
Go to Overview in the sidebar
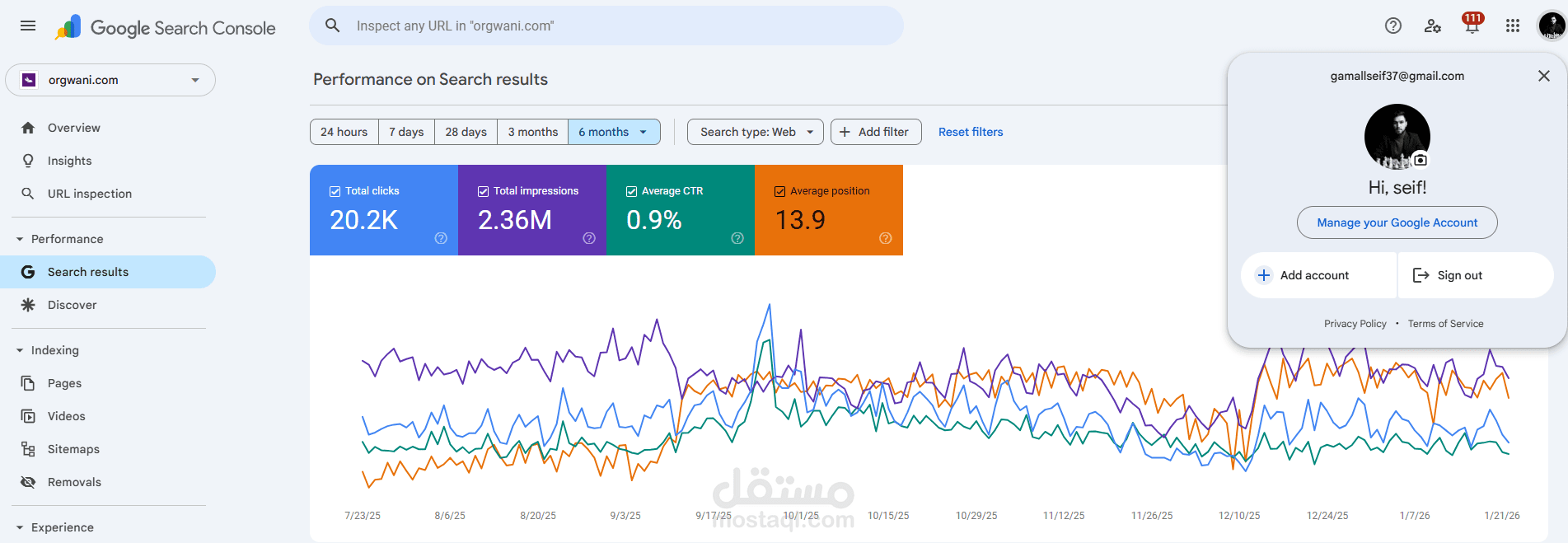pos(108,128)
